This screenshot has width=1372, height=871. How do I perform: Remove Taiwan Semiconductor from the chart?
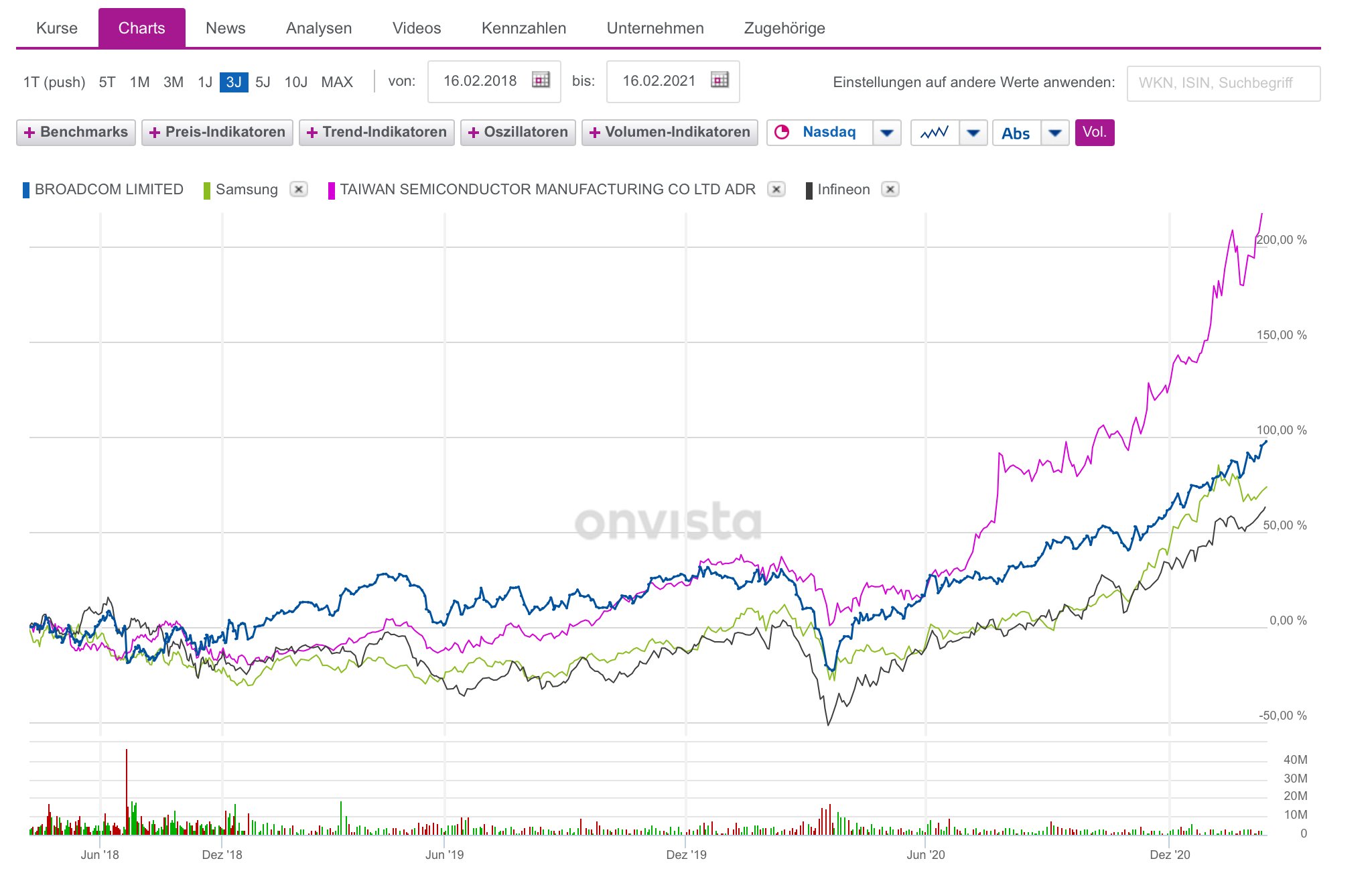tap(776, 190)
